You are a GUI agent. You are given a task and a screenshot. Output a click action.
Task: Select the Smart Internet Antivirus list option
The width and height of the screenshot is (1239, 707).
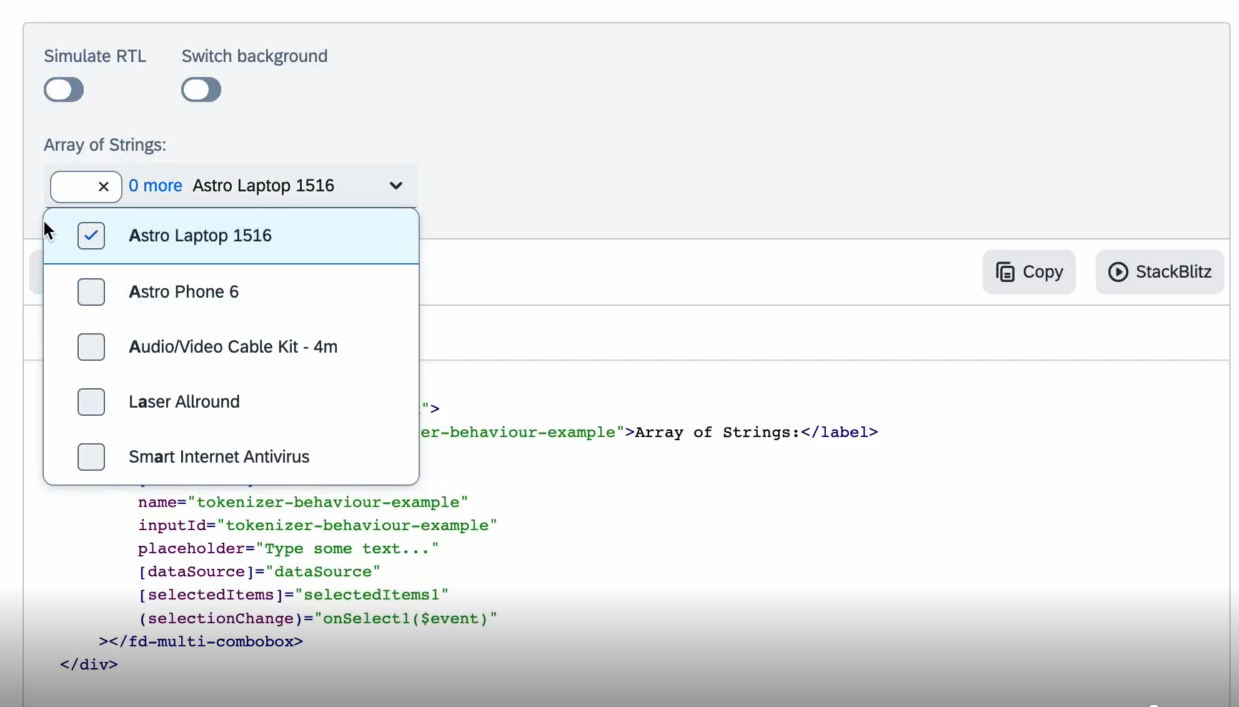coord(220,456)
